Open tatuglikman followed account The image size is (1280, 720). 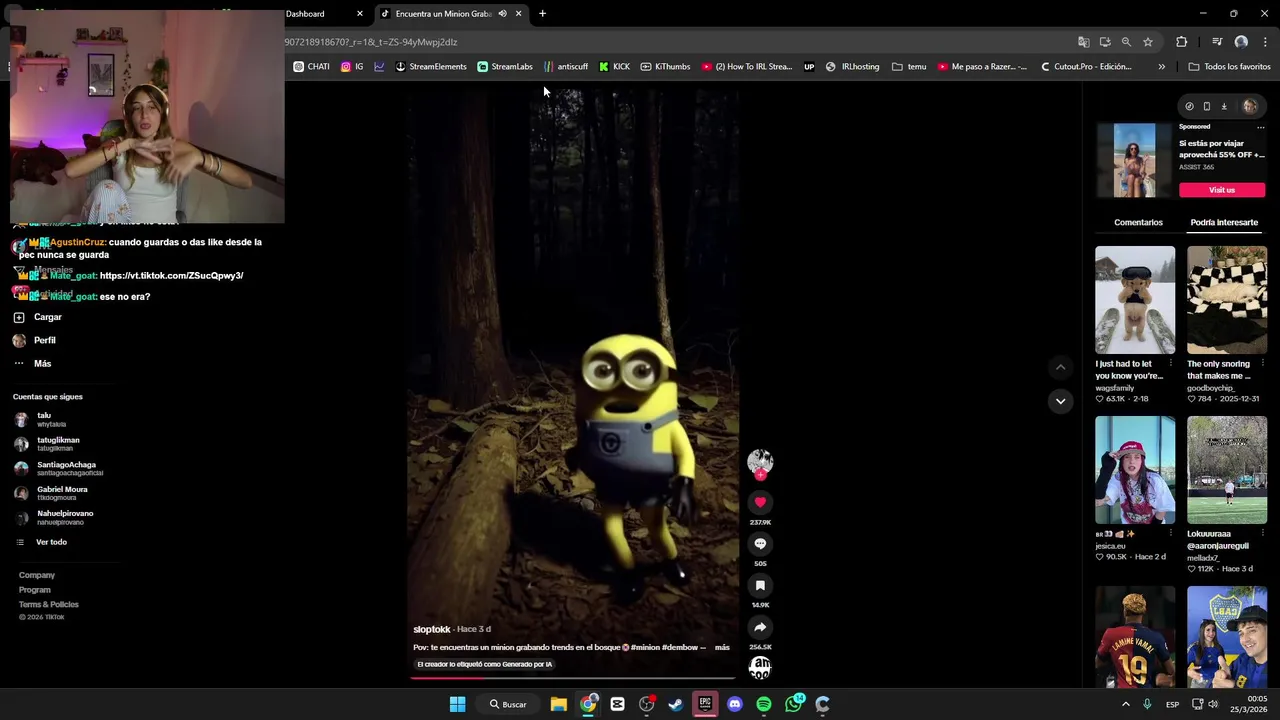coord(58,444)
